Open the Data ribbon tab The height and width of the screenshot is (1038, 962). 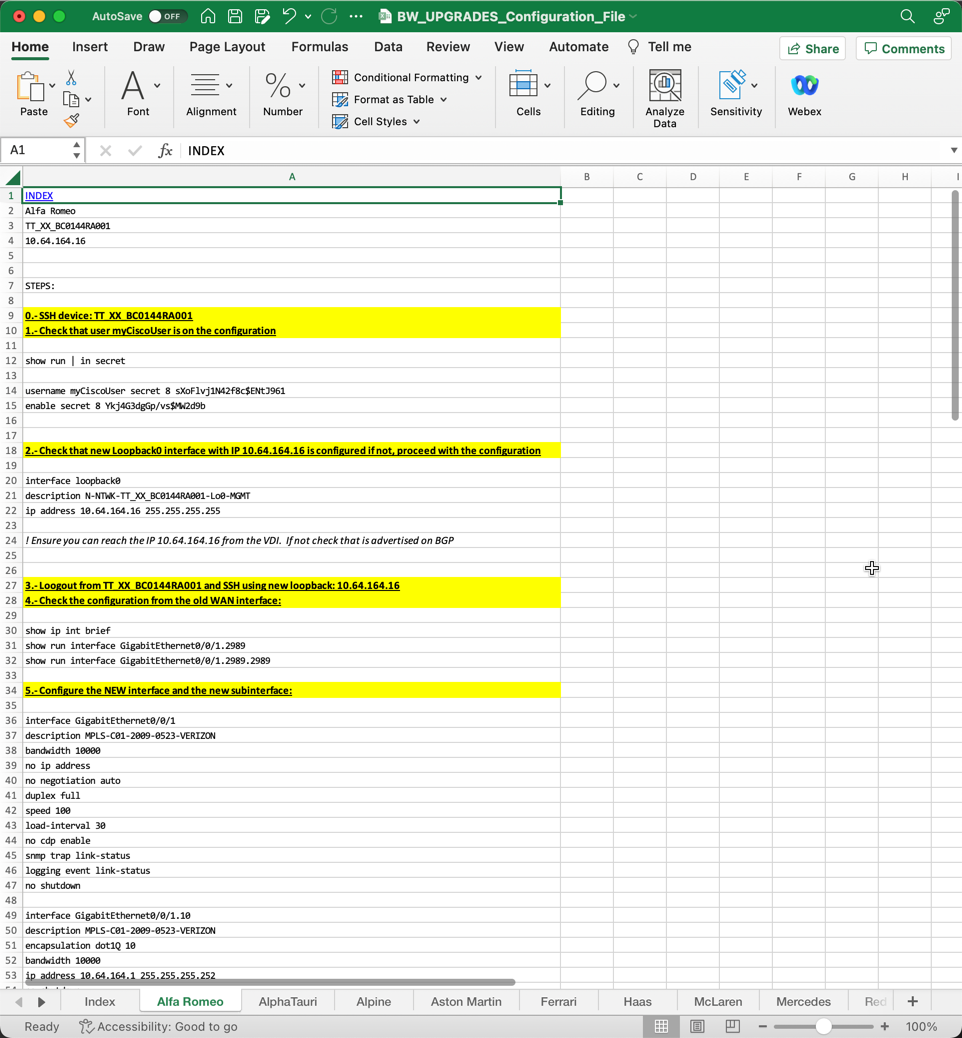click(388, 47)
